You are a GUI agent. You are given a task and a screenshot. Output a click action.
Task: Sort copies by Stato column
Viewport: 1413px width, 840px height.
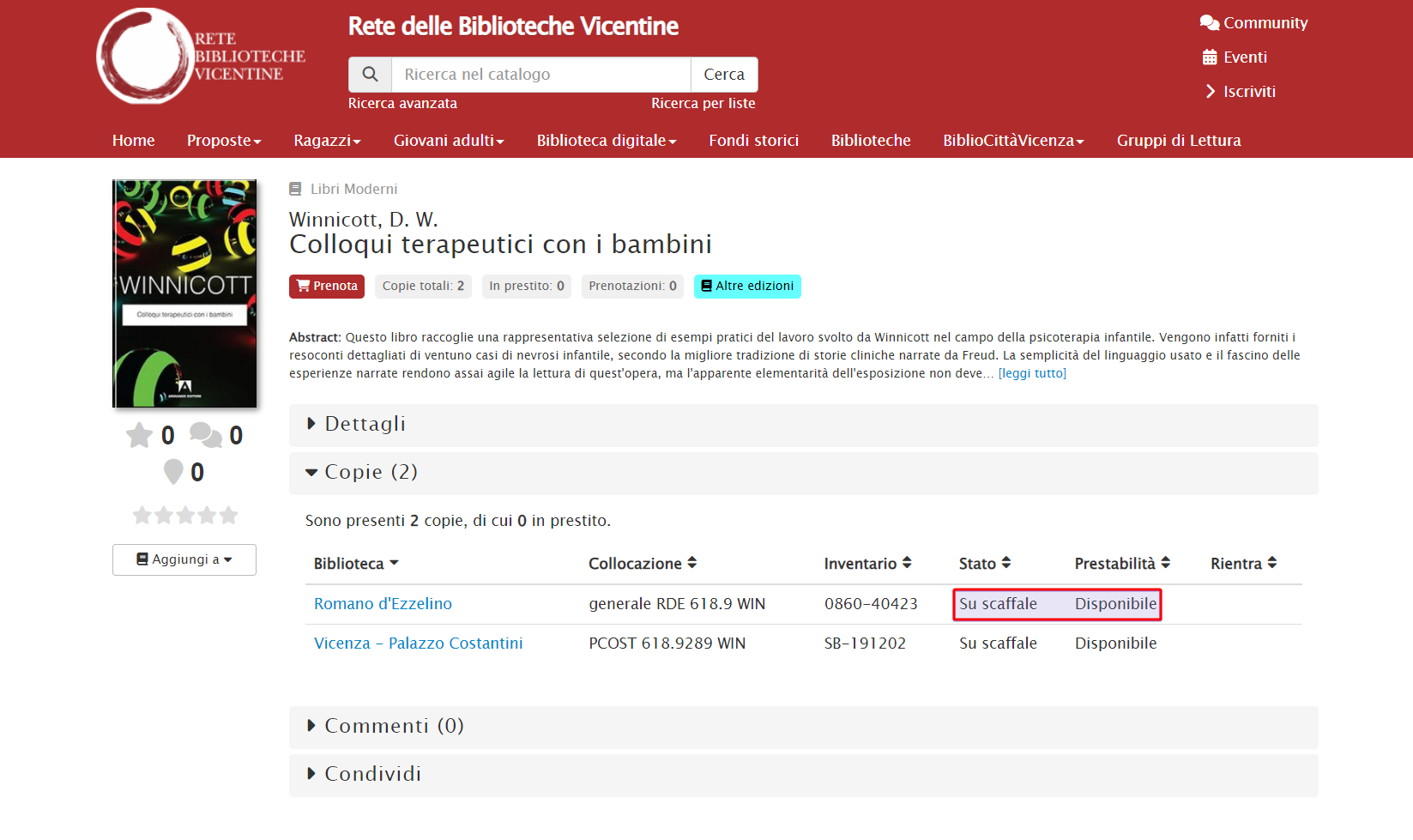click(984, 564)
